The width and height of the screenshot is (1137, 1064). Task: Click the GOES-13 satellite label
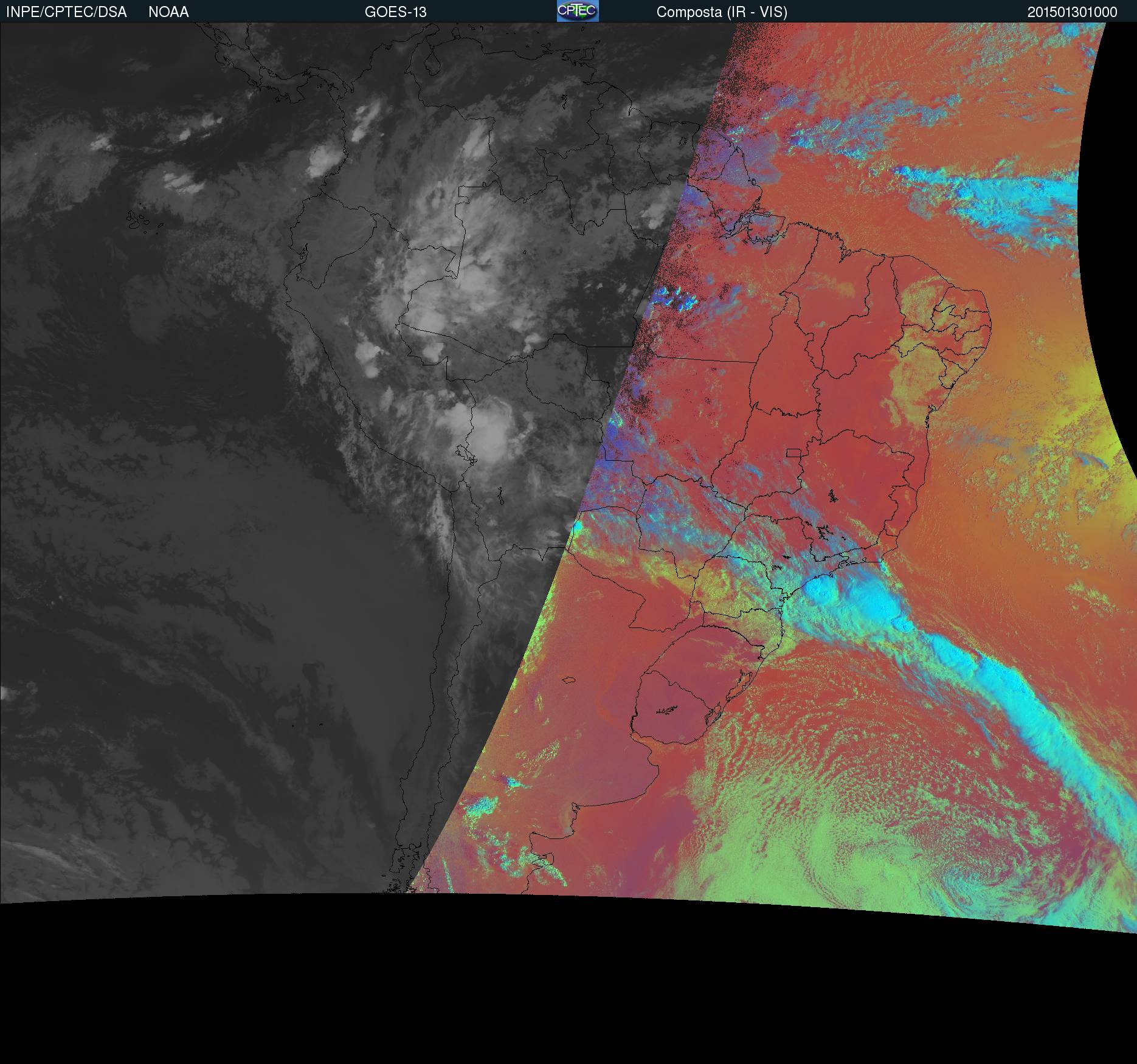396,12
